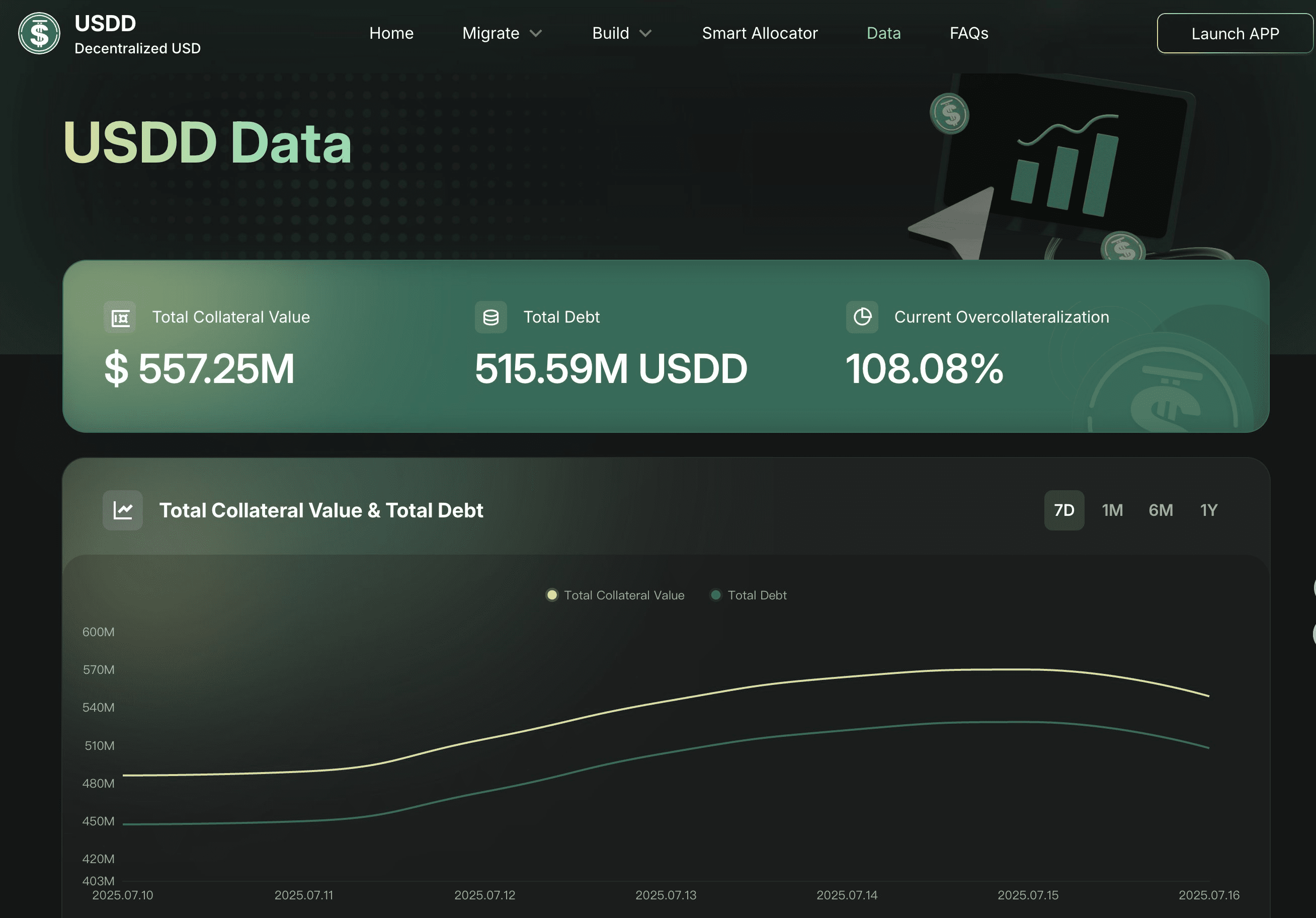Click the Total Collateral Value card icon

point(120,317)
